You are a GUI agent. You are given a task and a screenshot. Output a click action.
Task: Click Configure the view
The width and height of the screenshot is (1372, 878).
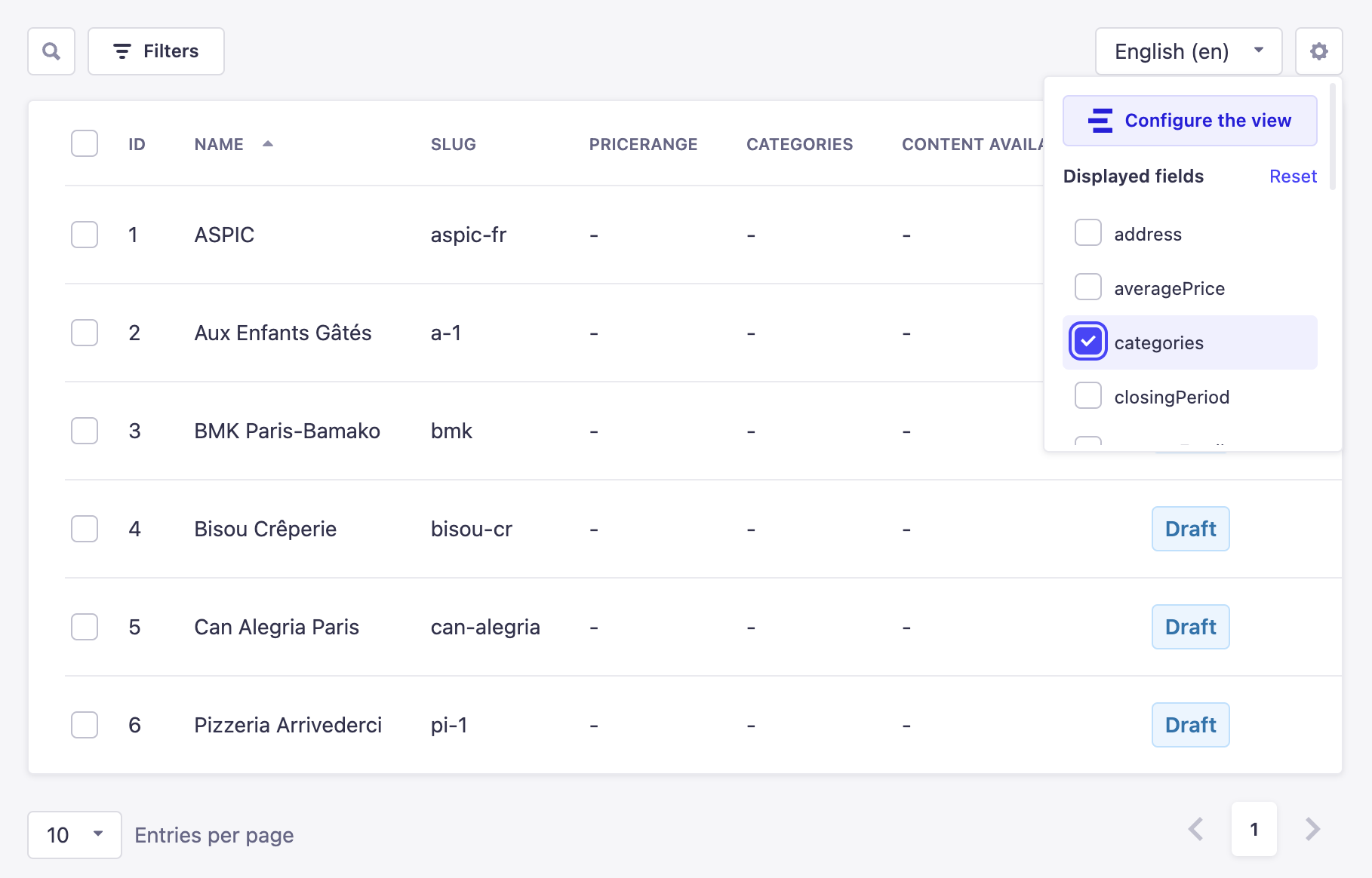tap(1189, 120)
